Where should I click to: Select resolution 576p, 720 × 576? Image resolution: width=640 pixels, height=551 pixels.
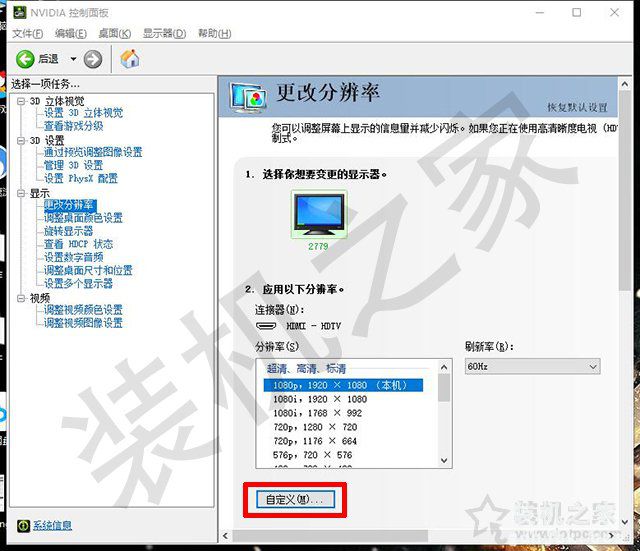pyautogui.click(x=313, y=455)
